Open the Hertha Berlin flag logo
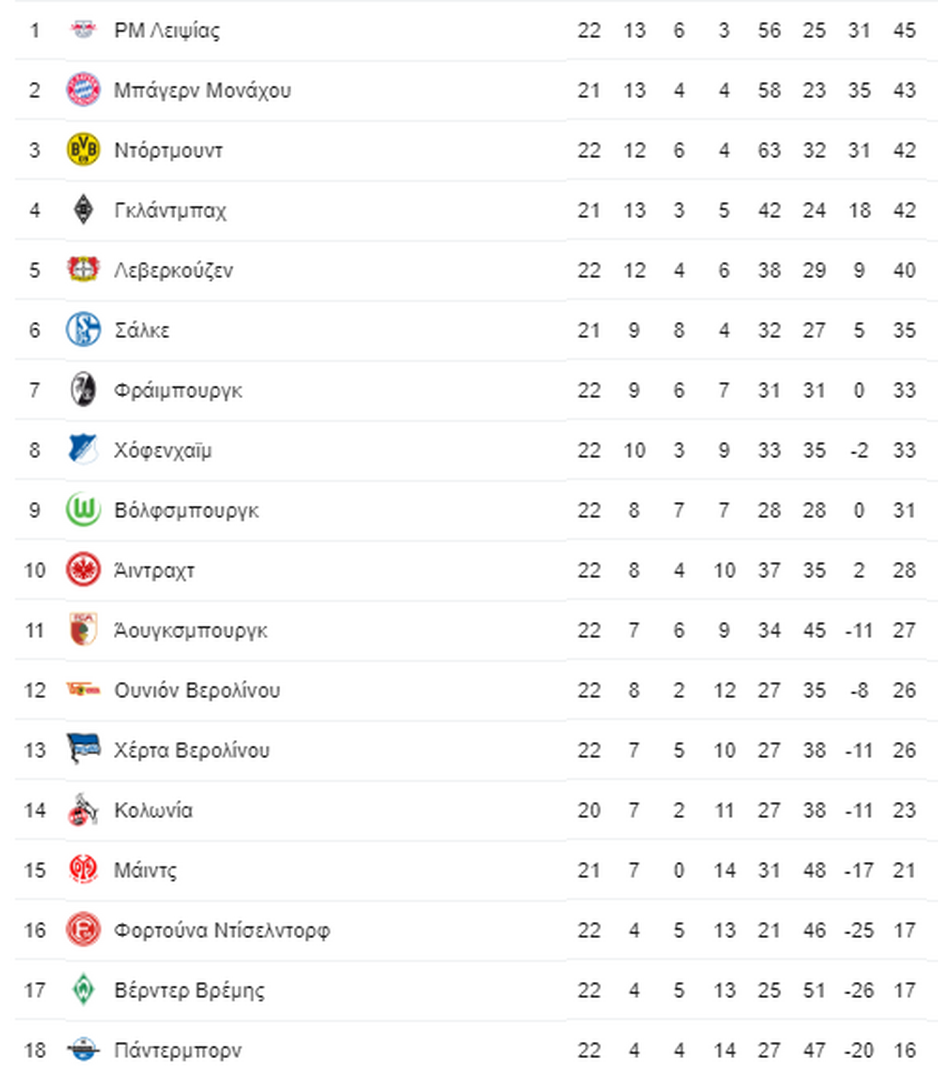Viewport: 938px width, 1080px height. click(83, 749)
